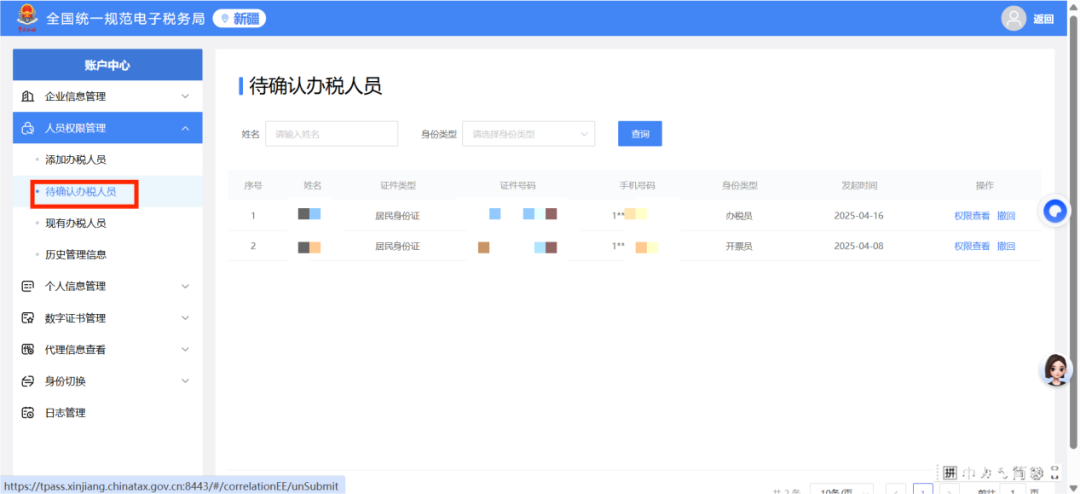This screenshot has height=494, width=1080.
Task: Click the 代理信息查看 sidebar icon
Action: pos(28,349)
